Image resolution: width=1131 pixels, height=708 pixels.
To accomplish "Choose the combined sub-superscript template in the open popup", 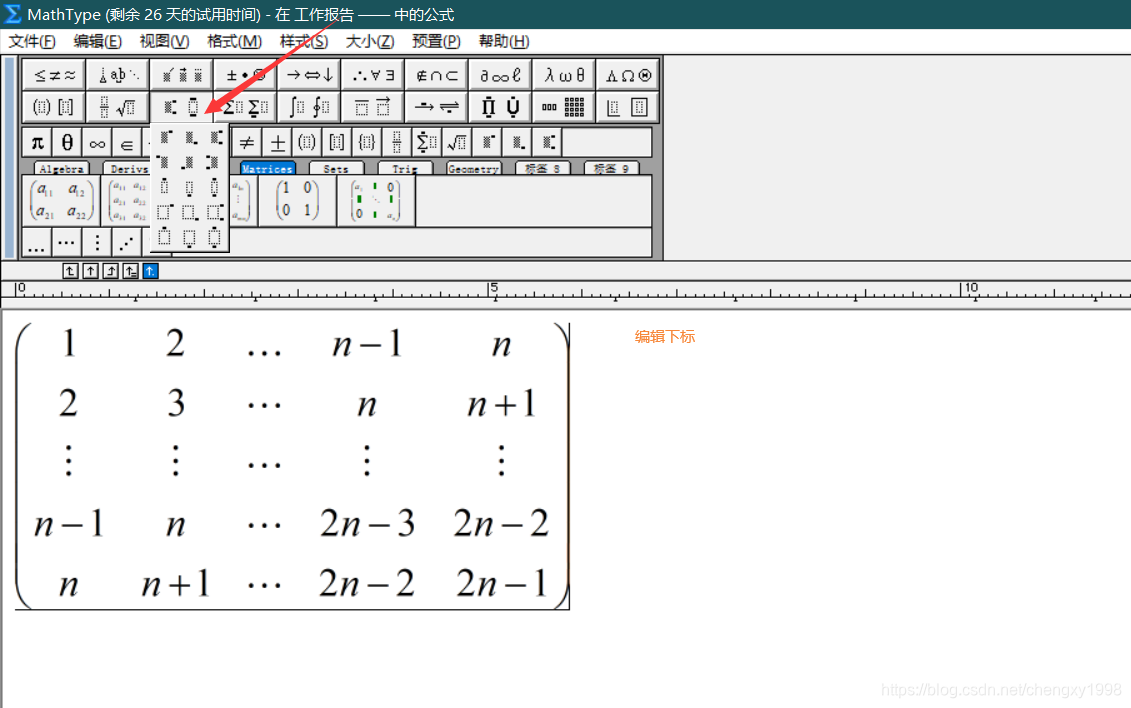I will 215,137.
